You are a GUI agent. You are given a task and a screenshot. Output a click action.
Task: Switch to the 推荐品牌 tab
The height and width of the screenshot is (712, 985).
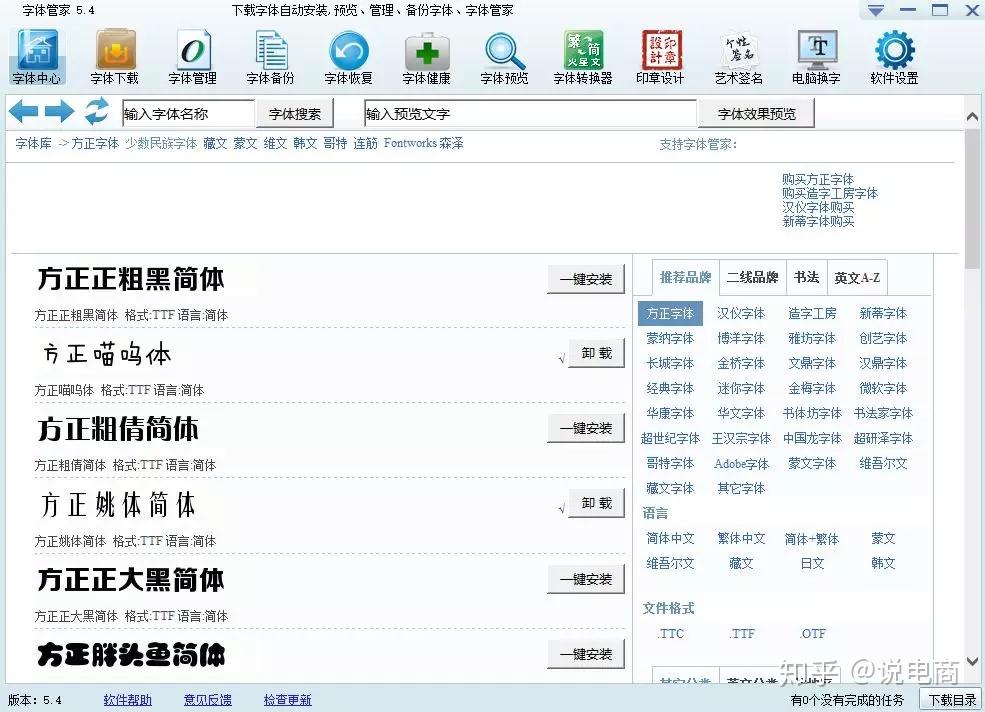click(x=685, y=277)
